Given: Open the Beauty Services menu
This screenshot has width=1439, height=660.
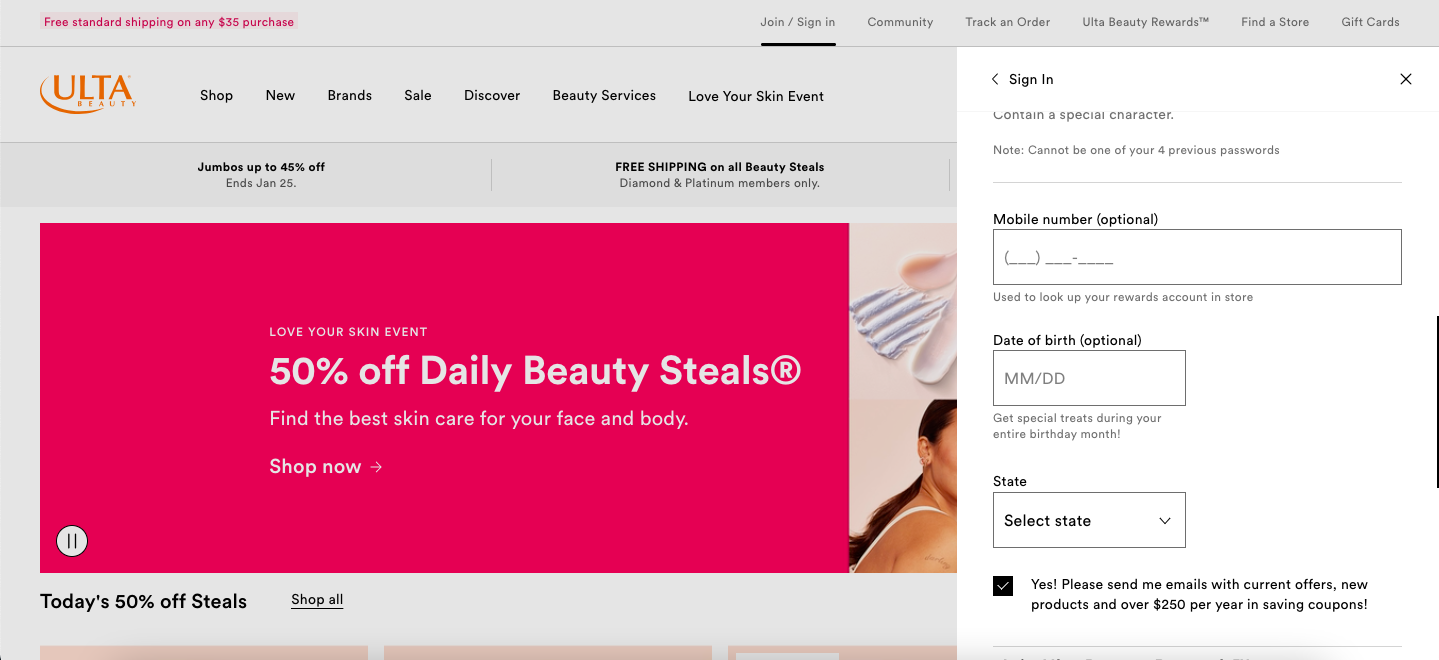Looking at the screenshot, I should [604, 95].
